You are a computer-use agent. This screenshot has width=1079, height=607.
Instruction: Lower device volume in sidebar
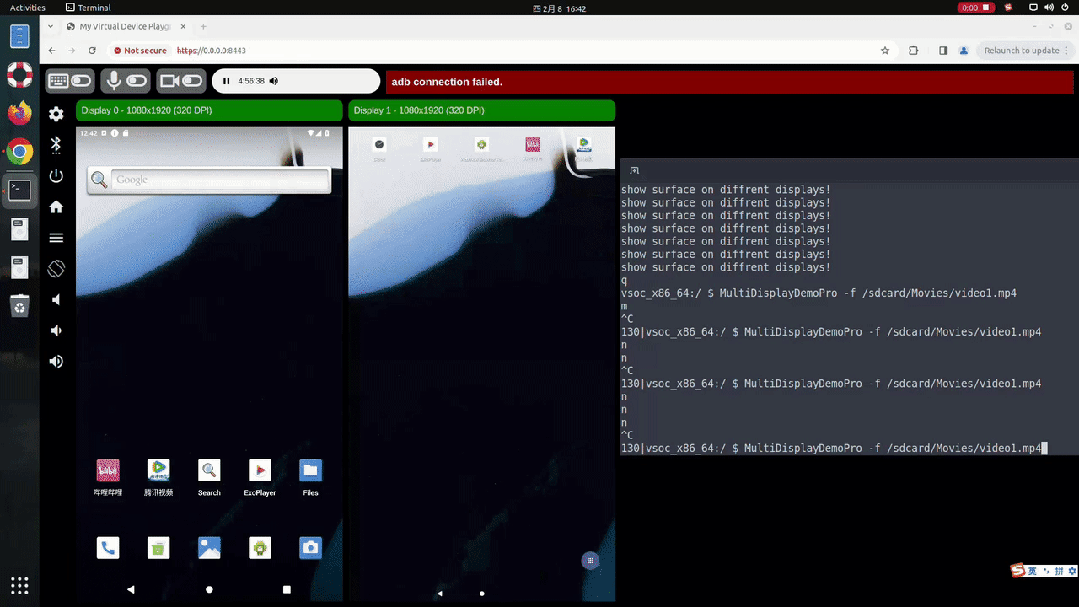tap(56, 330)
